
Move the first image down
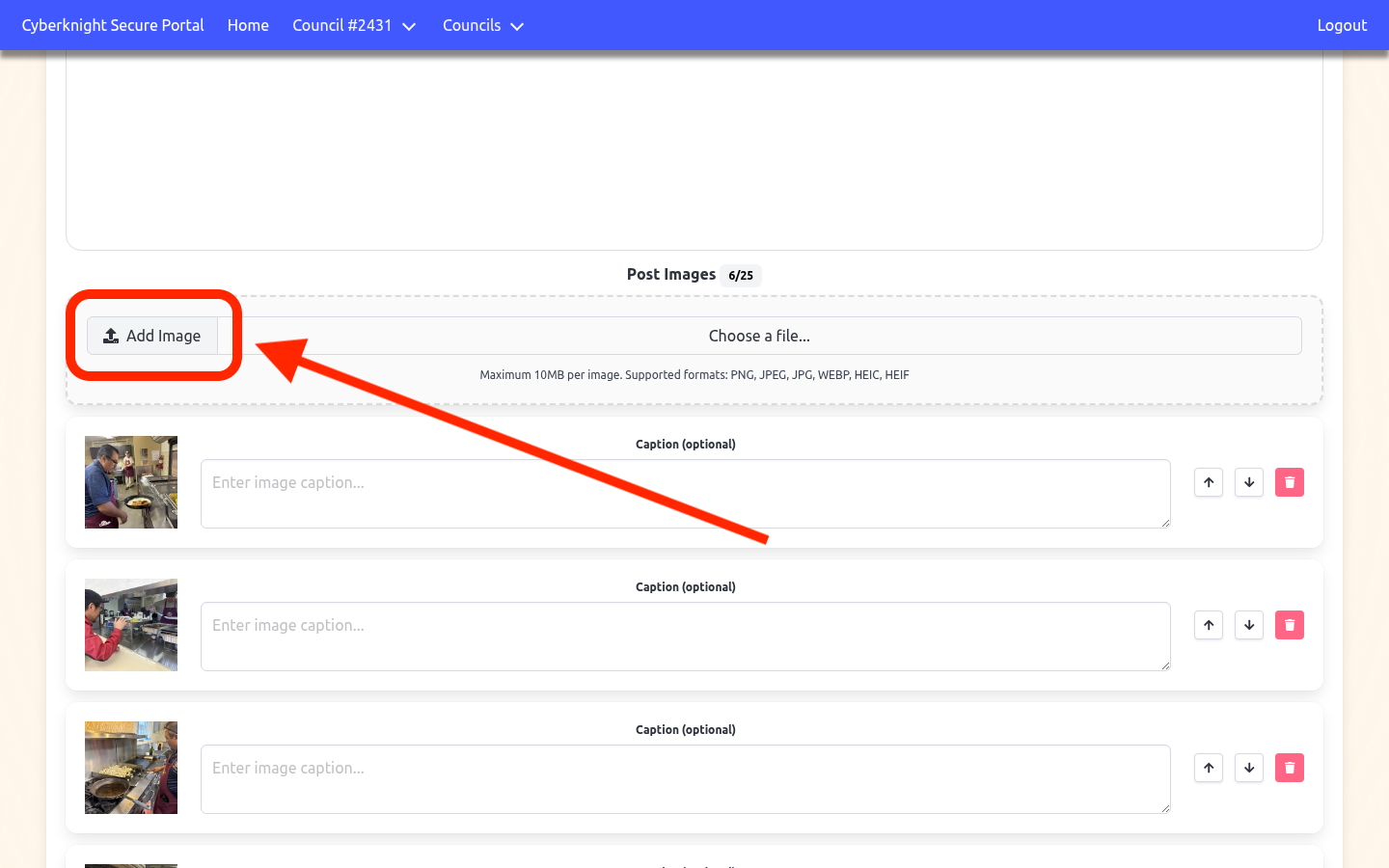(1249, 482)
